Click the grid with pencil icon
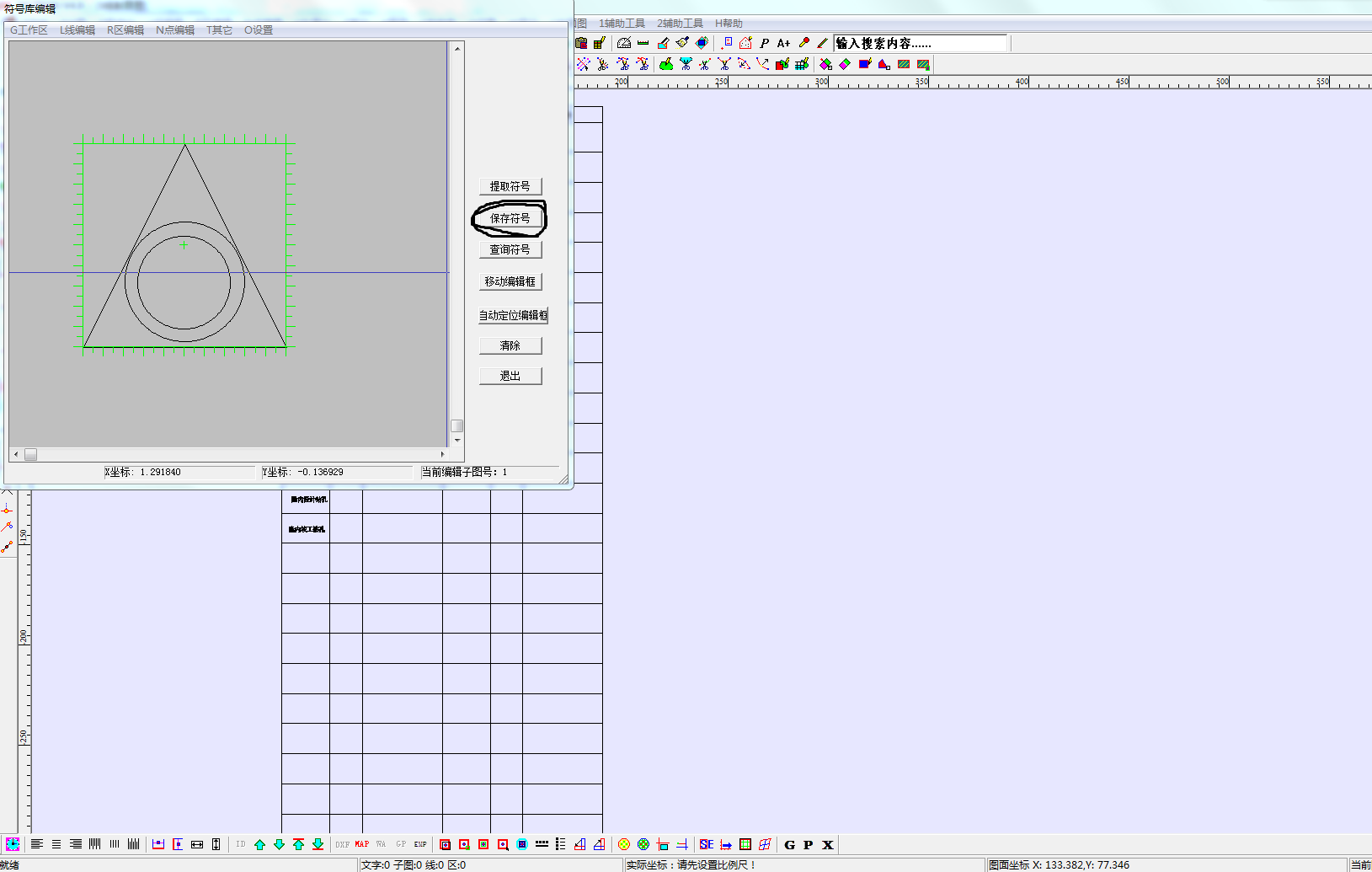 (x=802, y=64)
